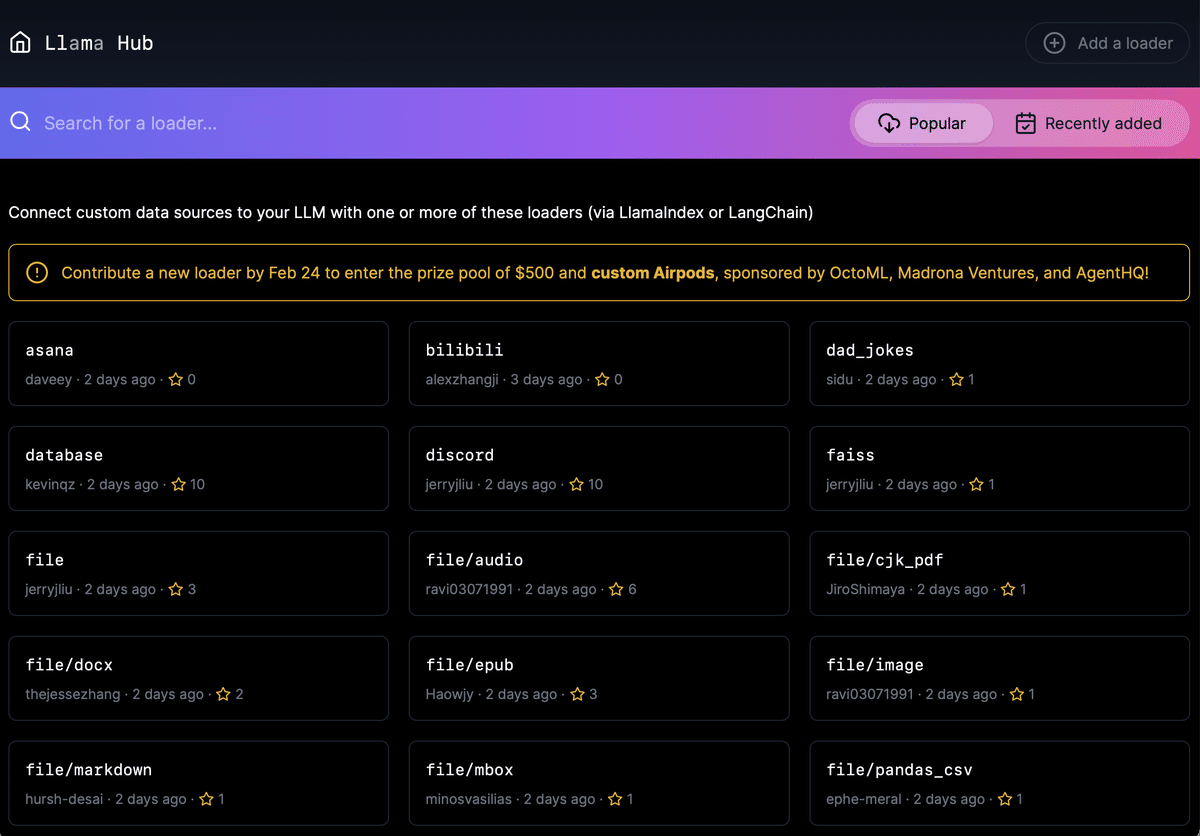The image size is (1200, 836).
Task: Click the plus icon on Add a loader
Action: [x=1054, y=43]
